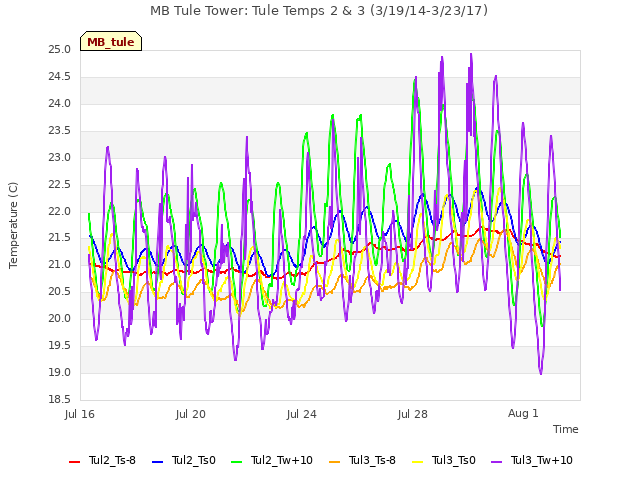Click the 22.5 y-axis tick label
The height and width of the screenshot is (480, 640).
tap(60, 184)
